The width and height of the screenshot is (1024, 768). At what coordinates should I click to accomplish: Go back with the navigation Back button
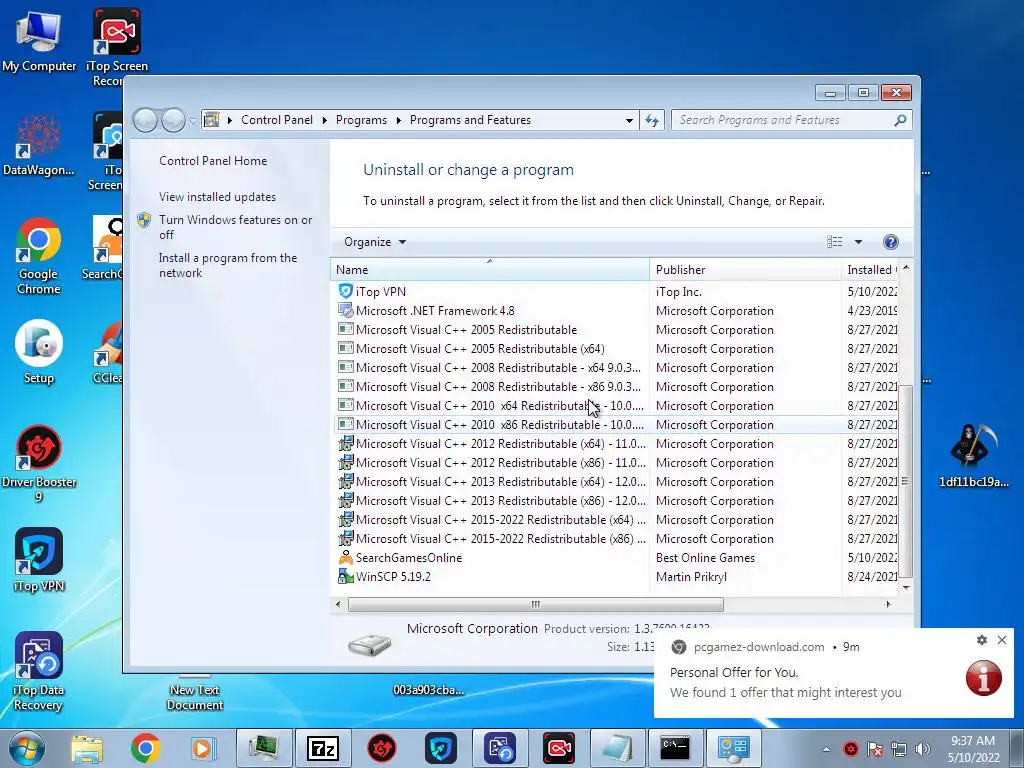[145, 120]
